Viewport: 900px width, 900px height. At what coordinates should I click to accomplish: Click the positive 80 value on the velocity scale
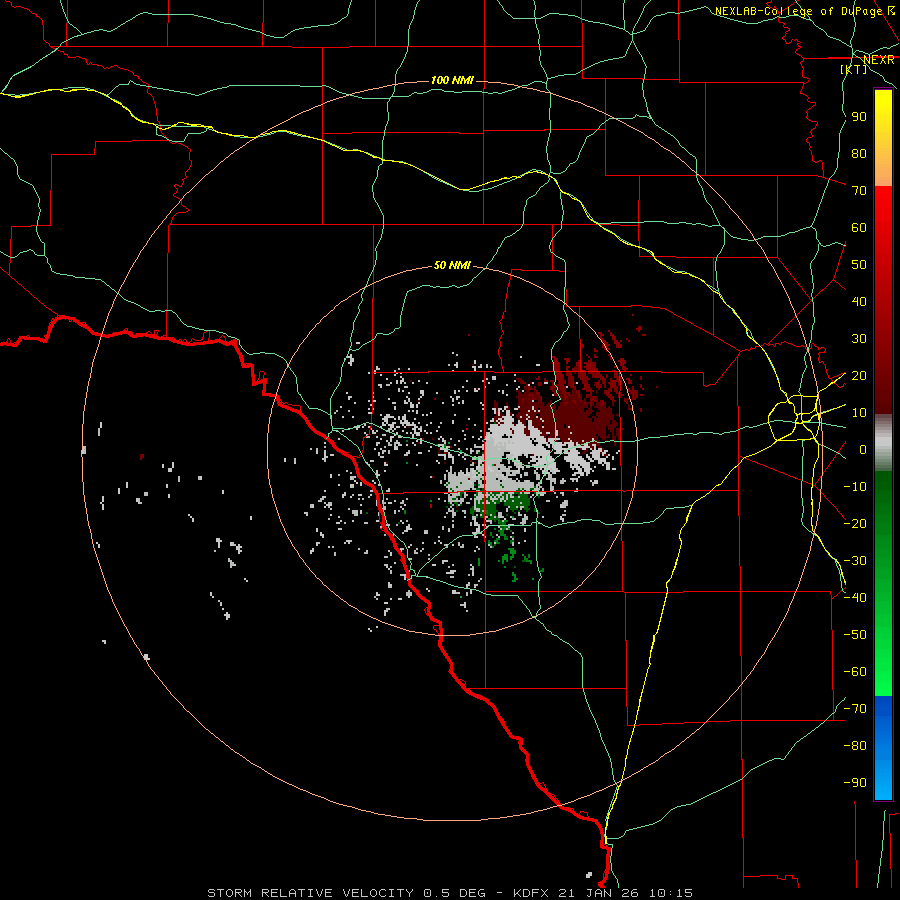coord(859,153)
